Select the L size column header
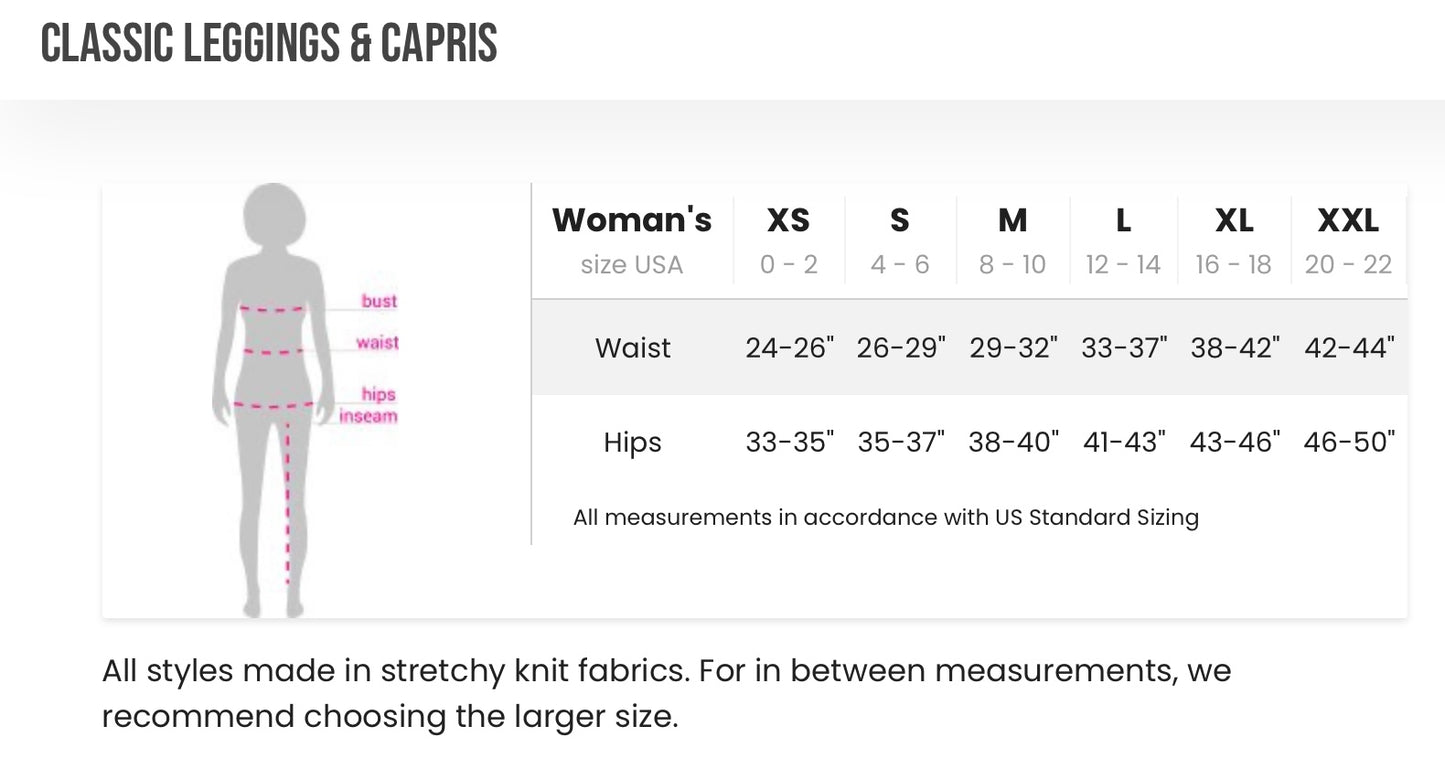 coord(1123,220)
